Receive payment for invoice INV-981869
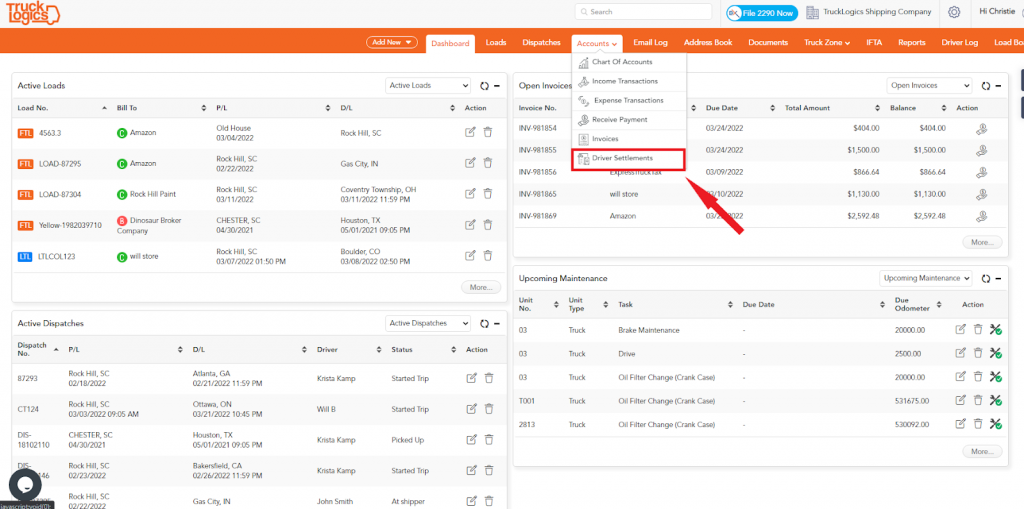Screen dimensions: 1024x509 (980, 216)
